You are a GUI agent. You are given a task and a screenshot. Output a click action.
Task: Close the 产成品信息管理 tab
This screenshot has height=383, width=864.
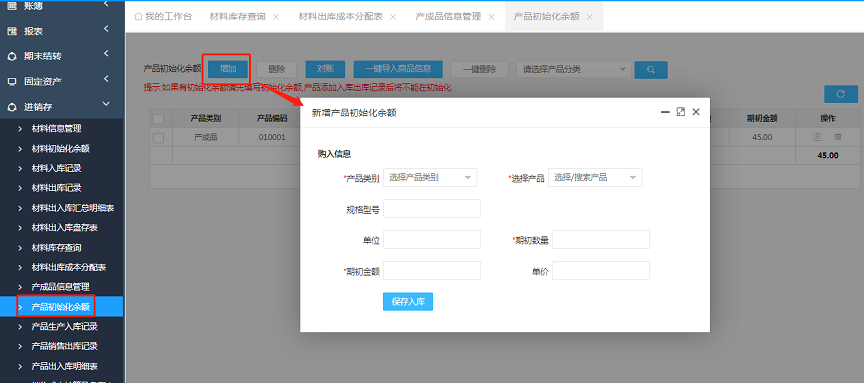point(492,17)
